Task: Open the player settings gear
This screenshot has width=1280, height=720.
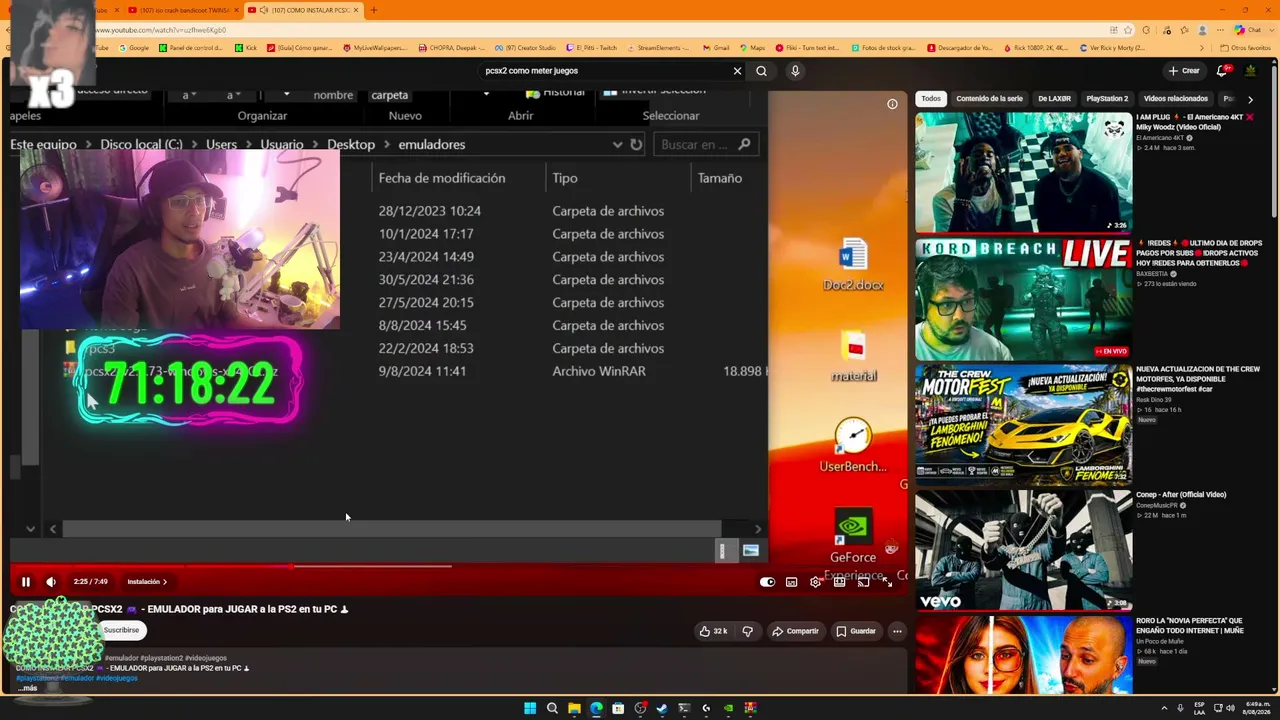Action: (x=815, y=582)
